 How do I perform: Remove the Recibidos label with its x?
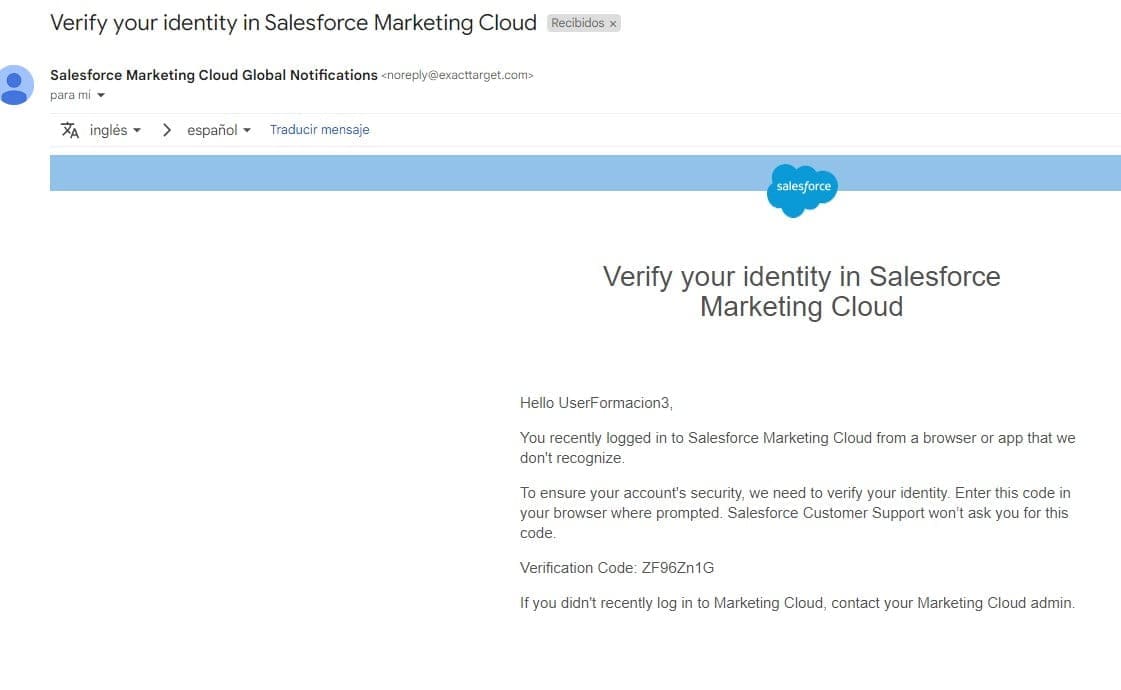tap(613, 23)
